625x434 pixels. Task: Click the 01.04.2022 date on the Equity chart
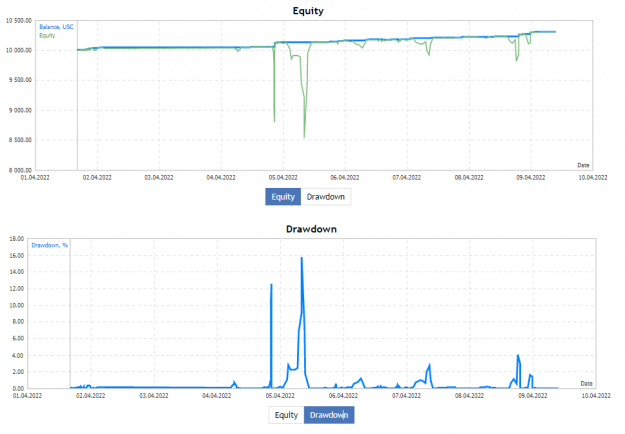tap(35, 178)
